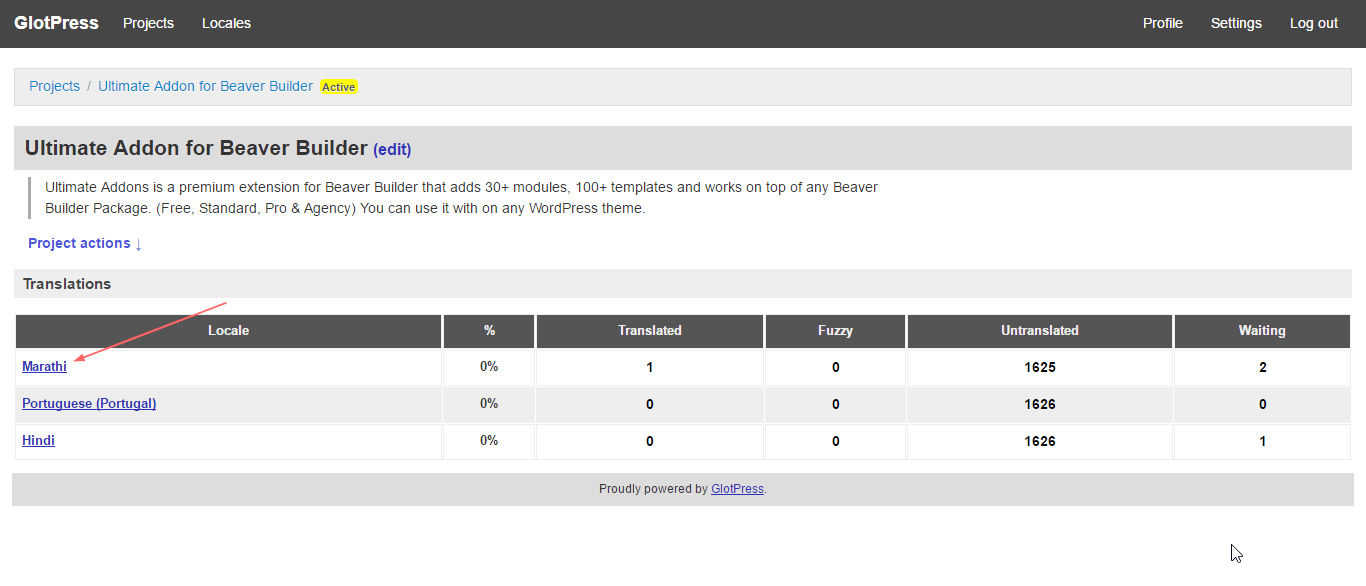The height and width of the screenshot is (586, 1366).
Task: Click the Locale column header
Action: point(228,330)
